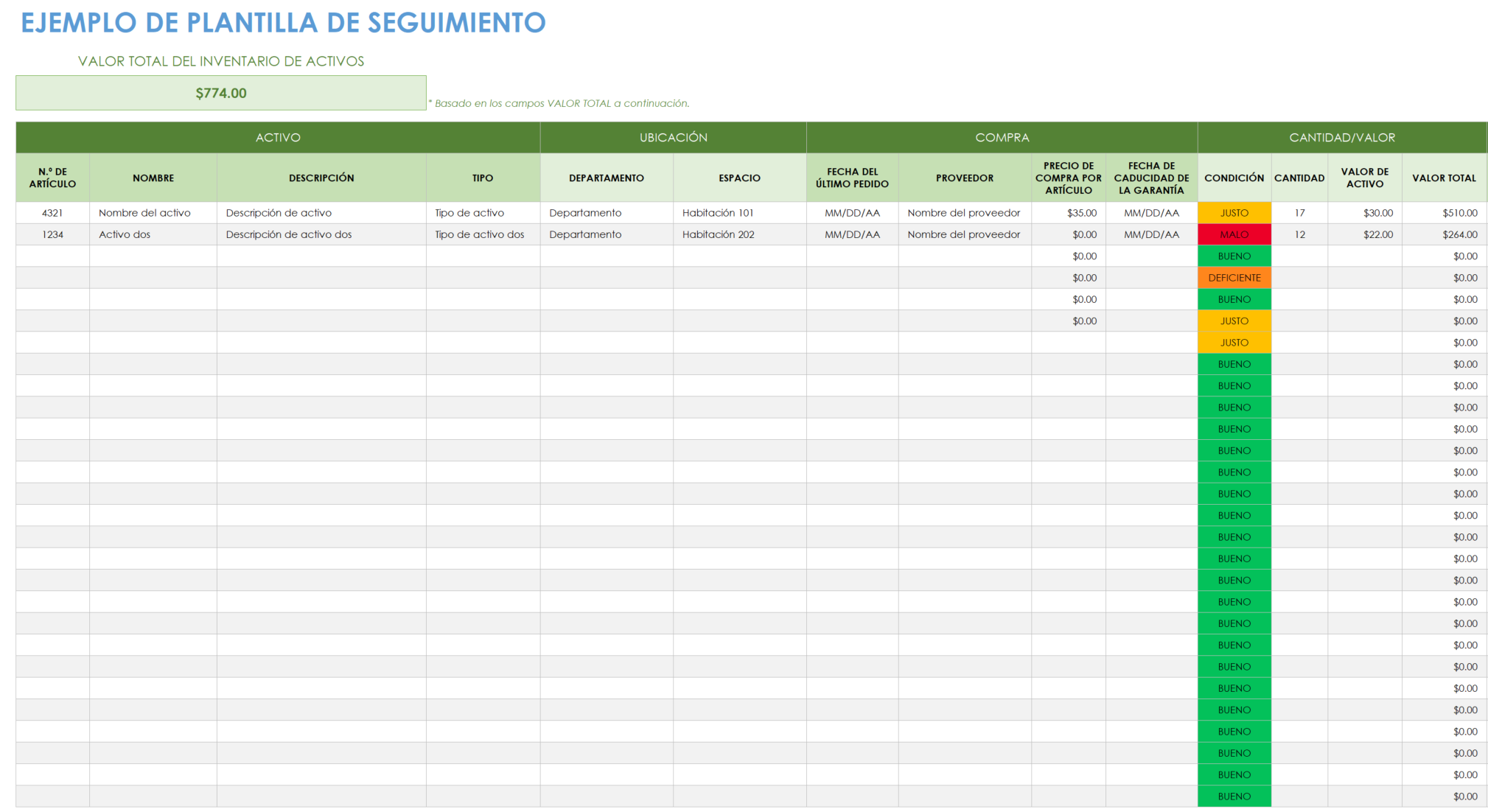Select the 'Activo dos' name cell
The height and width of the screenshot is (812, 1488).
[x=153, y=234]
